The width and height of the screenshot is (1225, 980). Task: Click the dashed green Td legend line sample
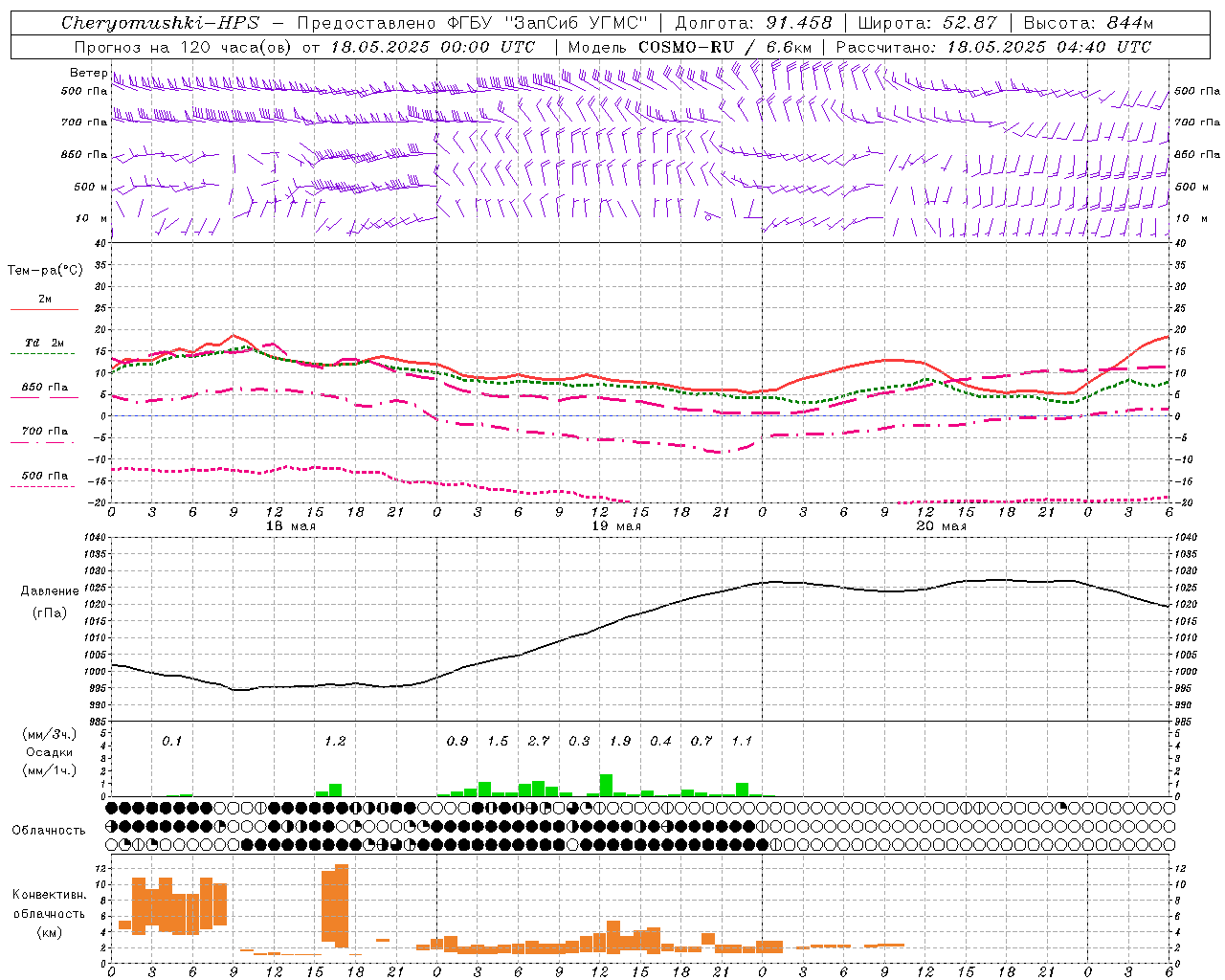[42, 354]
